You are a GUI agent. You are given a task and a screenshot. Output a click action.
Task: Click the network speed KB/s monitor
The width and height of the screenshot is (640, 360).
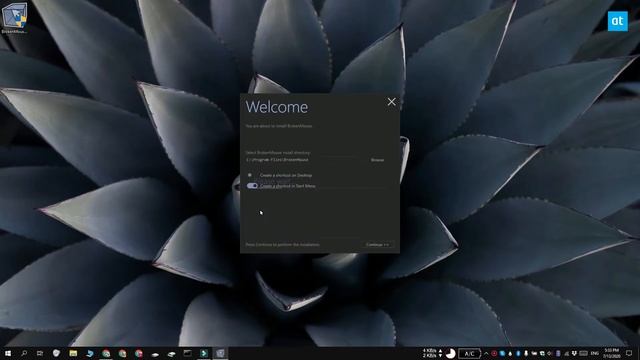tap(432, 353)
